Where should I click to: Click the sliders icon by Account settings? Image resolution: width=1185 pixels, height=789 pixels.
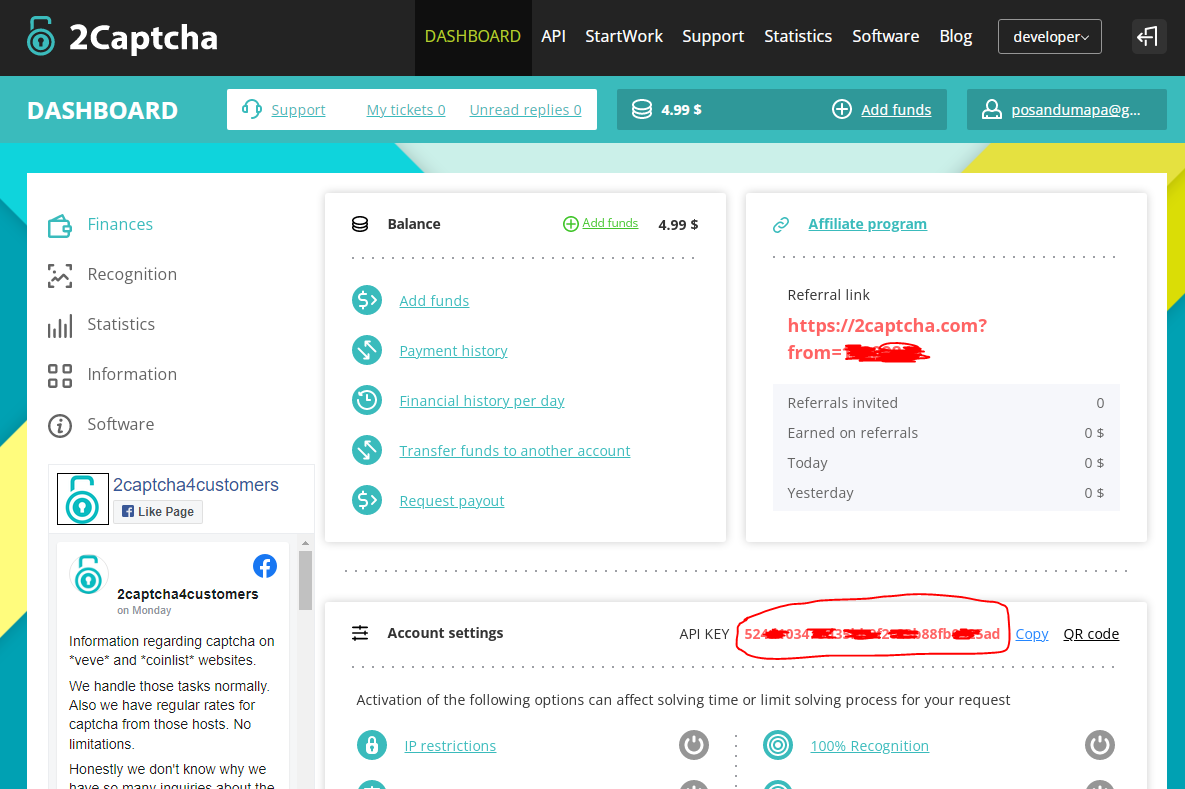360,633
